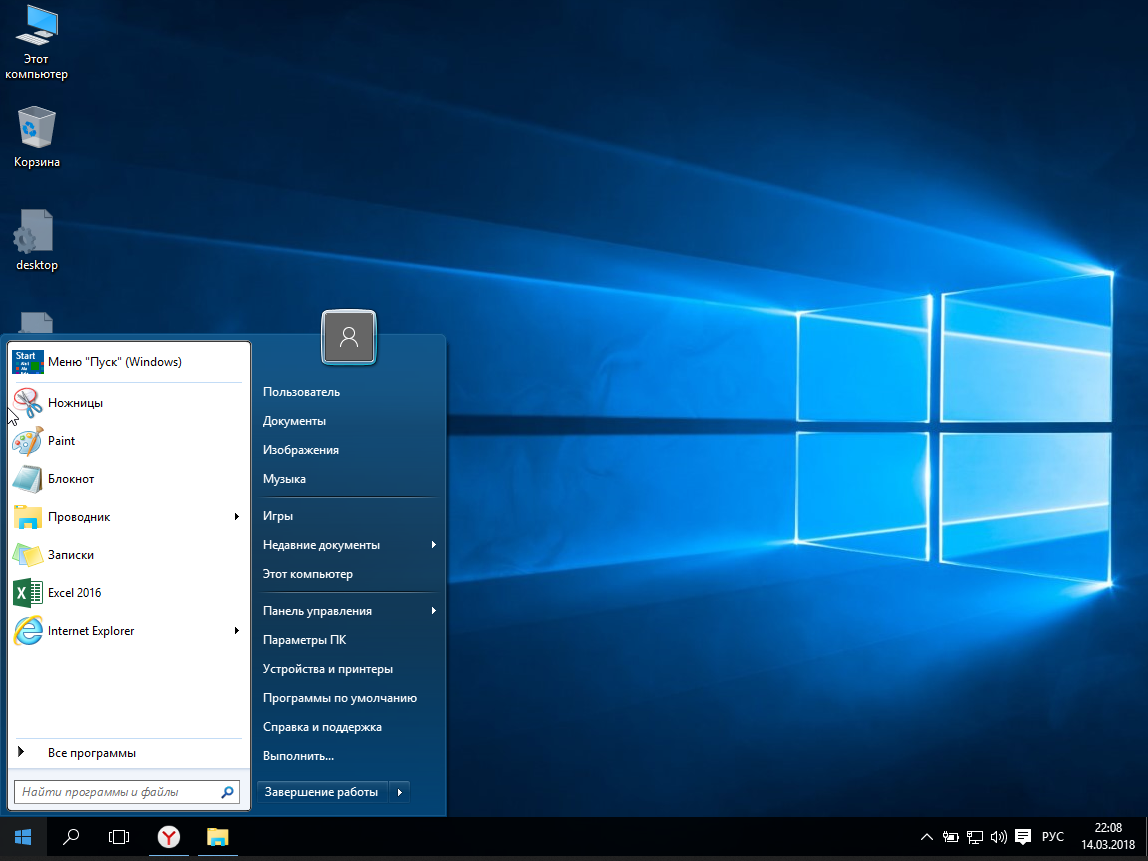1148x861 pixels.
Task: Open shutdown options arrow next to Завершение работы
Action: (399, 793)
